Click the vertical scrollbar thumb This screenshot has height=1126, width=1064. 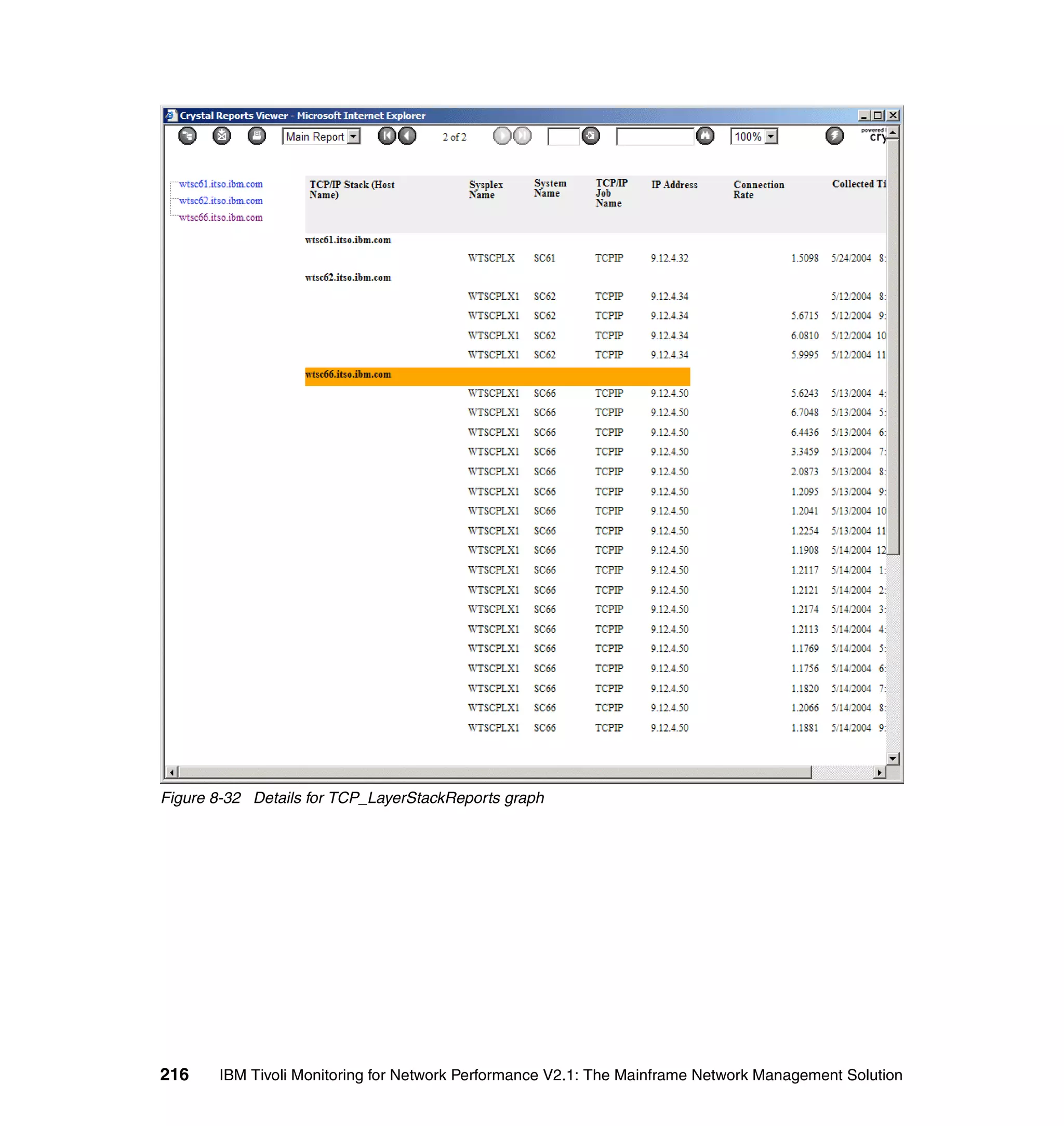pyautogui.click(x=893, y=347)
